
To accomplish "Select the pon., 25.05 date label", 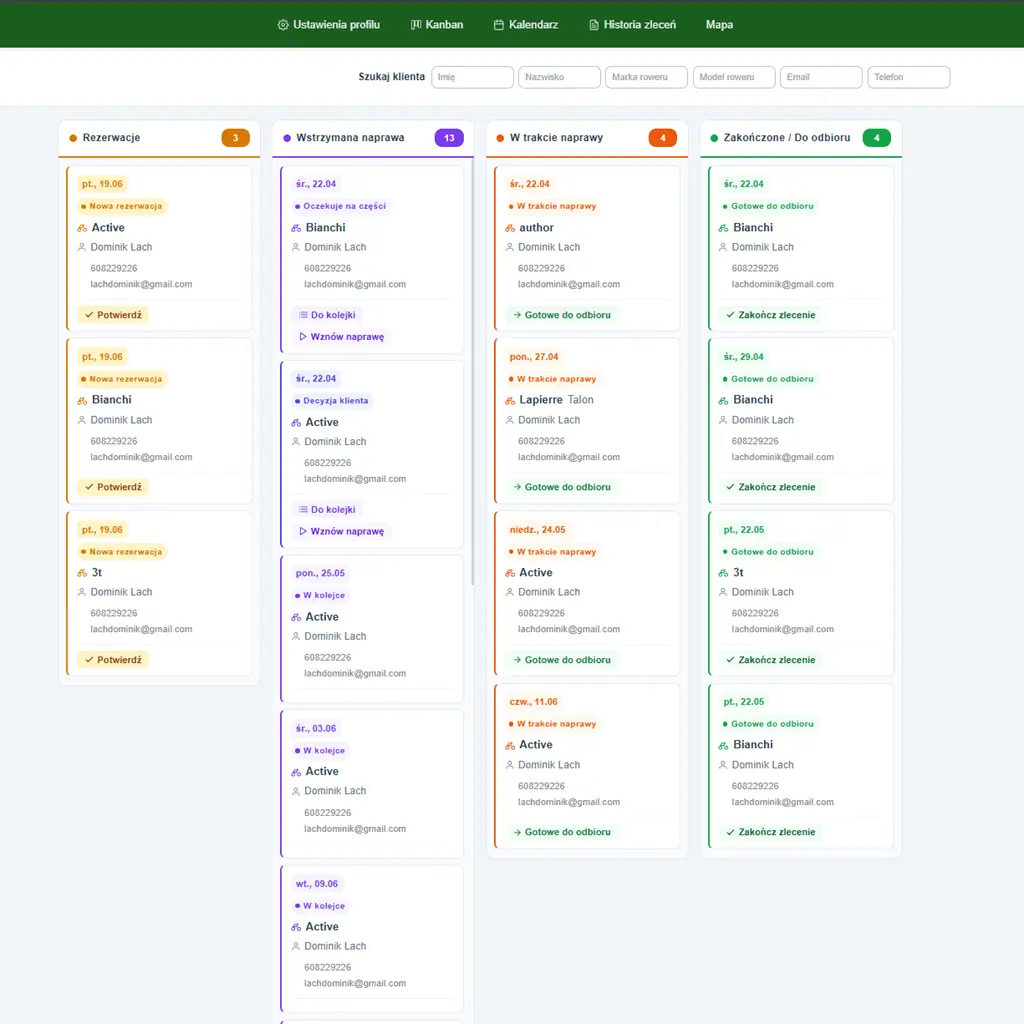I will (320, 573).
